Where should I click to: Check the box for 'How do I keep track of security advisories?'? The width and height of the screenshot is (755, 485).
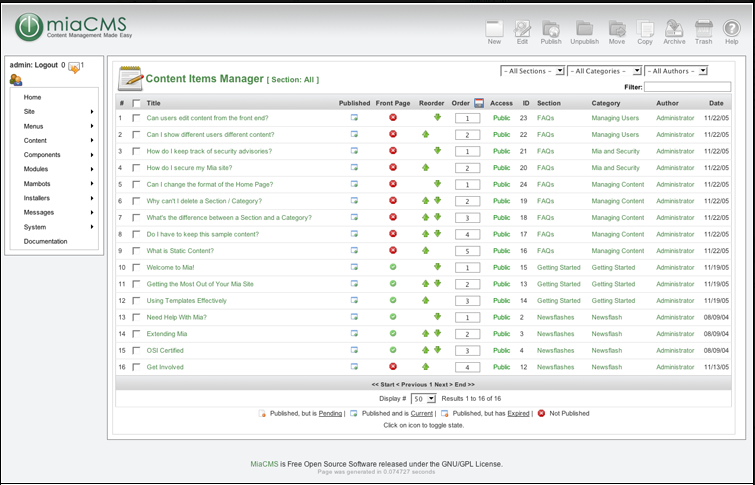[136, 151]
